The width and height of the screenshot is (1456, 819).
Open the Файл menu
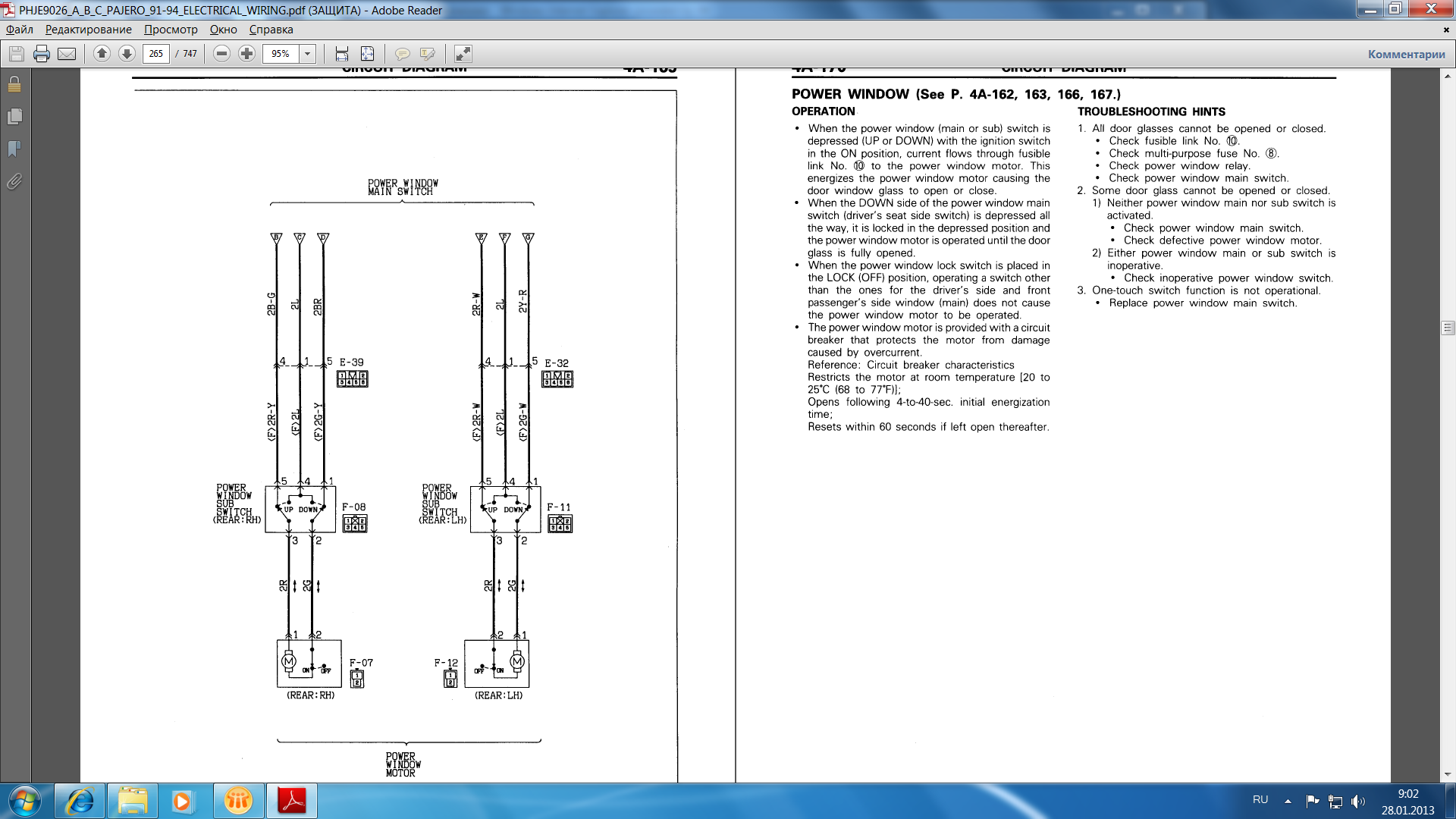pos(20,30)
